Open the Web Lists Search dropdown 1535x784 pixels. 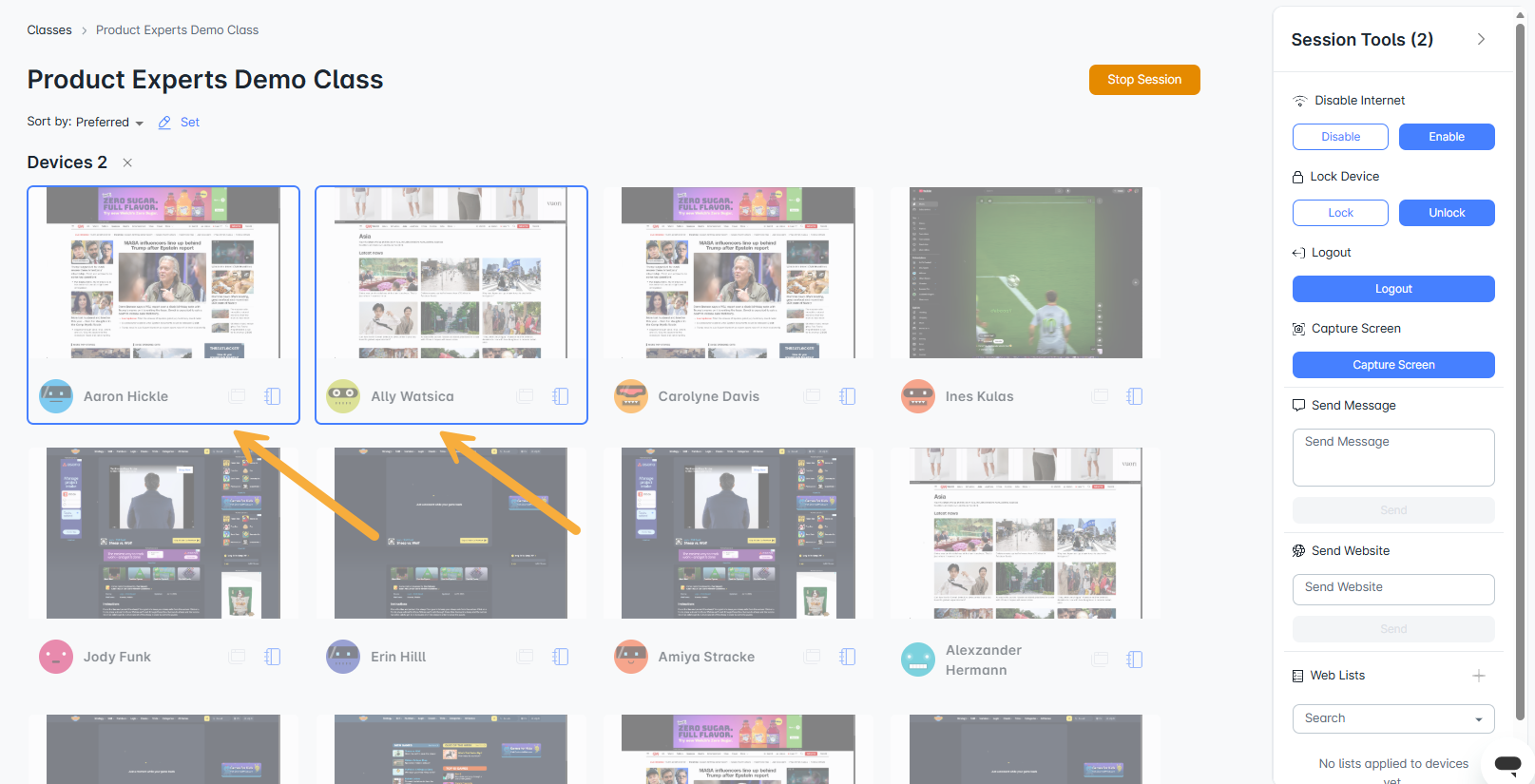point(1393,718)
